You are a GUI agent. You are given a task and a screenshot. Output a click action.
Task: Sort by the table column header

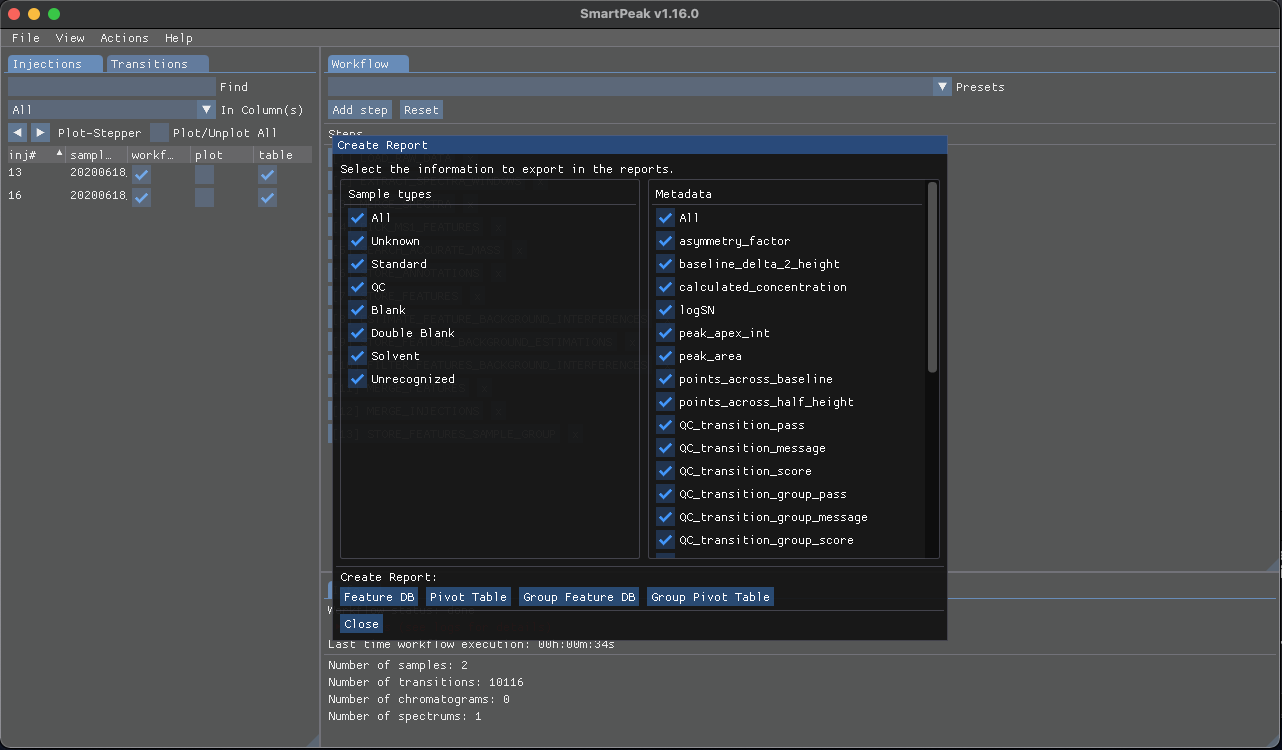(284, 155)
